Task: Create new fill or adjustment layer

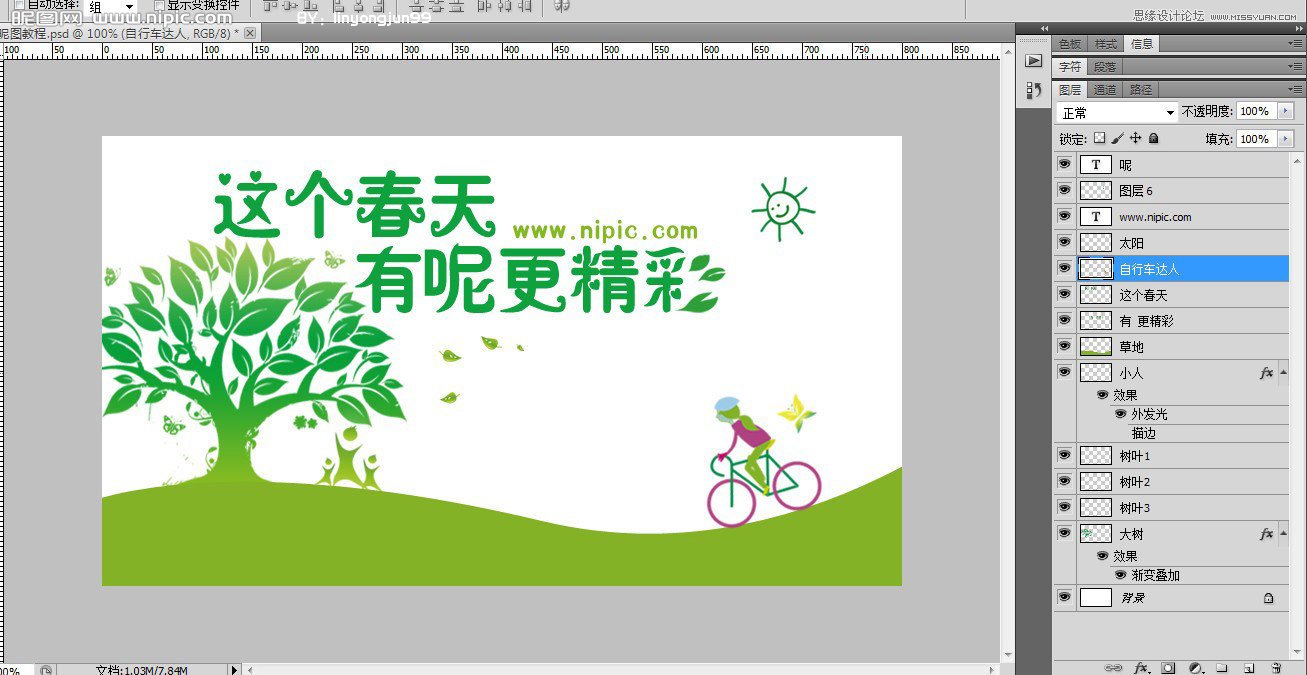Action: tap(1195, 667)
